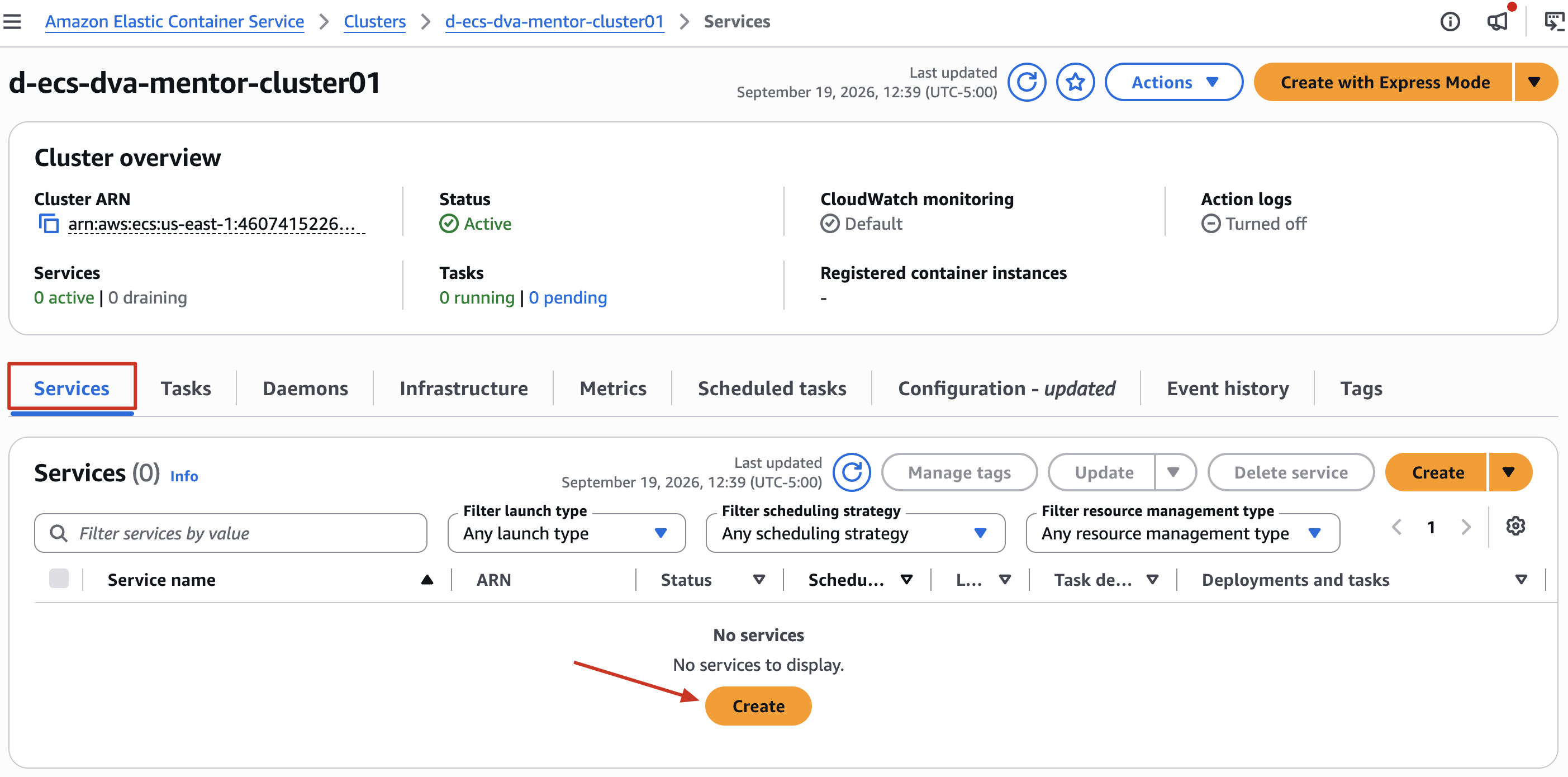Image resolution: width=1568 pixels, height=777 pixels.
Task: Expand Create with Express Mode arrow
Action: point(1534,82)
